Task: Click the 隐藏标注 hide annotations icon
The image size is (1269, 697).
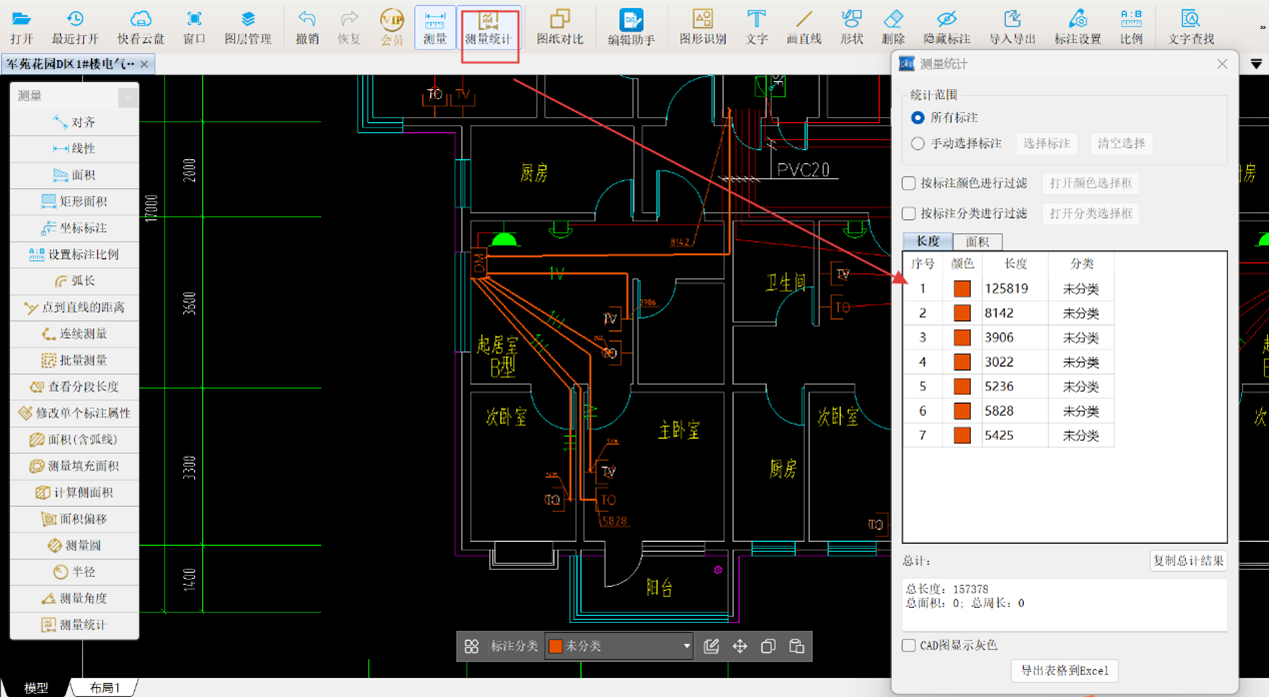Action: 946,27
